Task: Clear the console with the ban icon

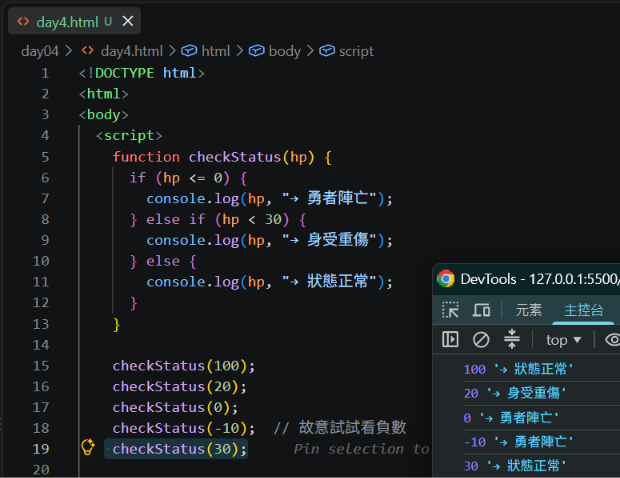Action: tap(481, 340)
